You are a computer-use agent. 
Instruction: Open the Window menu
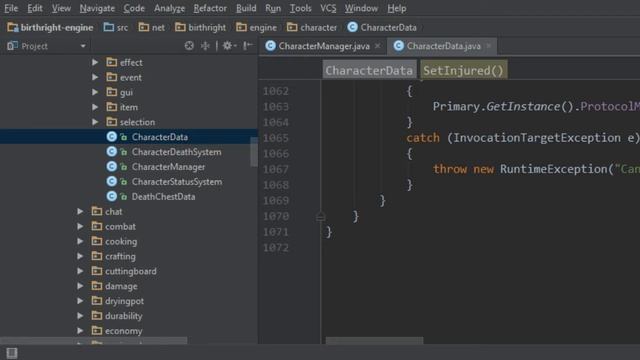(x=361, y=8)
